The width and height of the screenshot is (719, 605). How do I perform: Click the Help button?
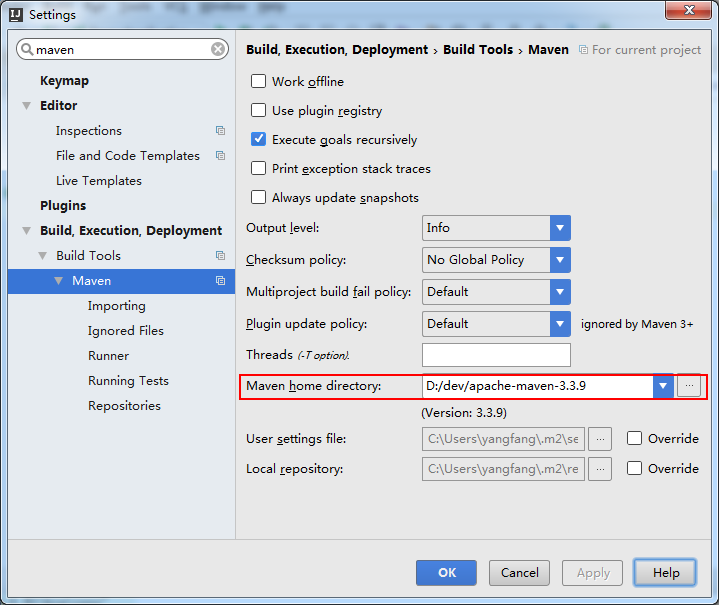(x=665, y=572)
